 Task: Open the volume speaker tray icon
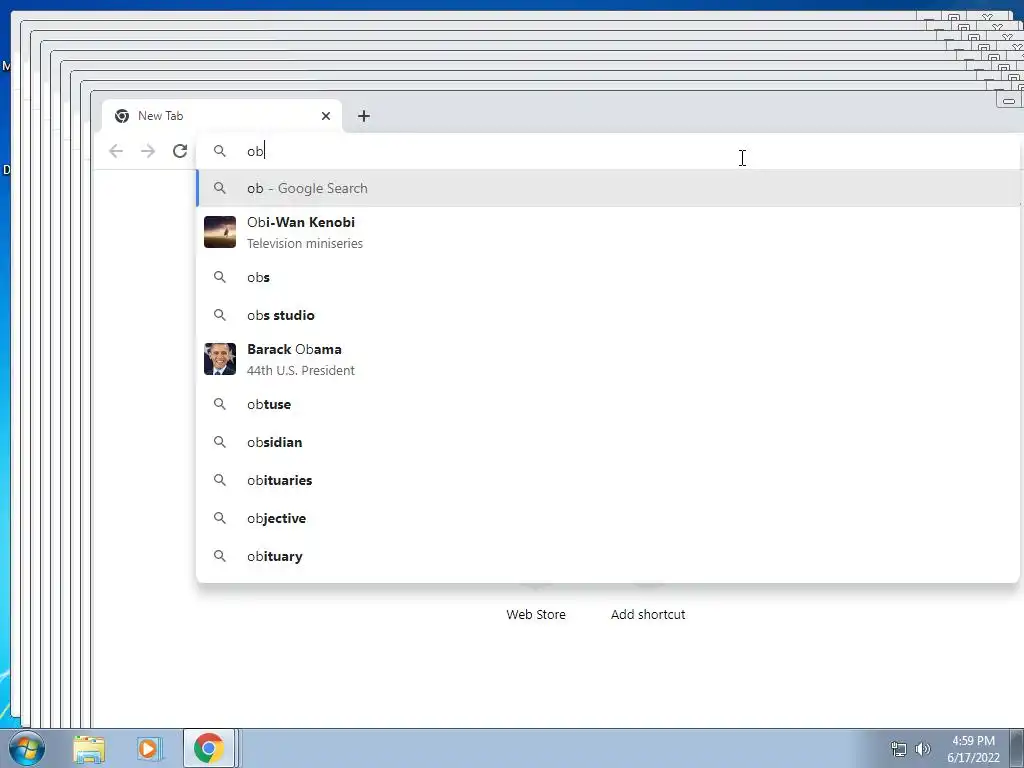click(x=923, y=749)
